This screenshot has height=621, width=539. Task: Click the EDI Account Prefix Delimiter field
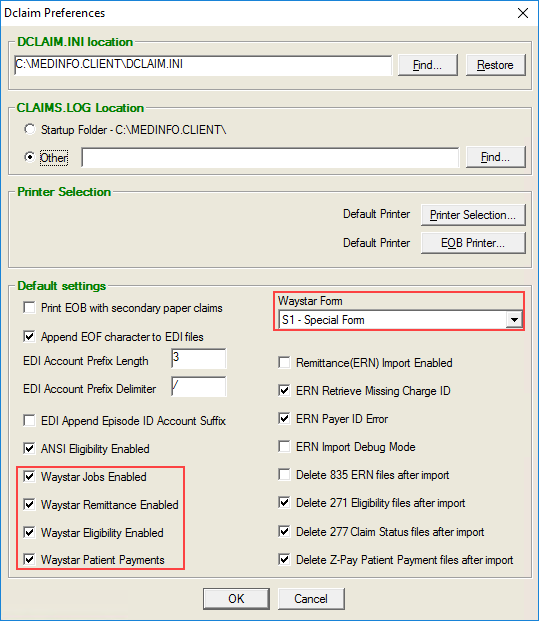tap(199, 387)
